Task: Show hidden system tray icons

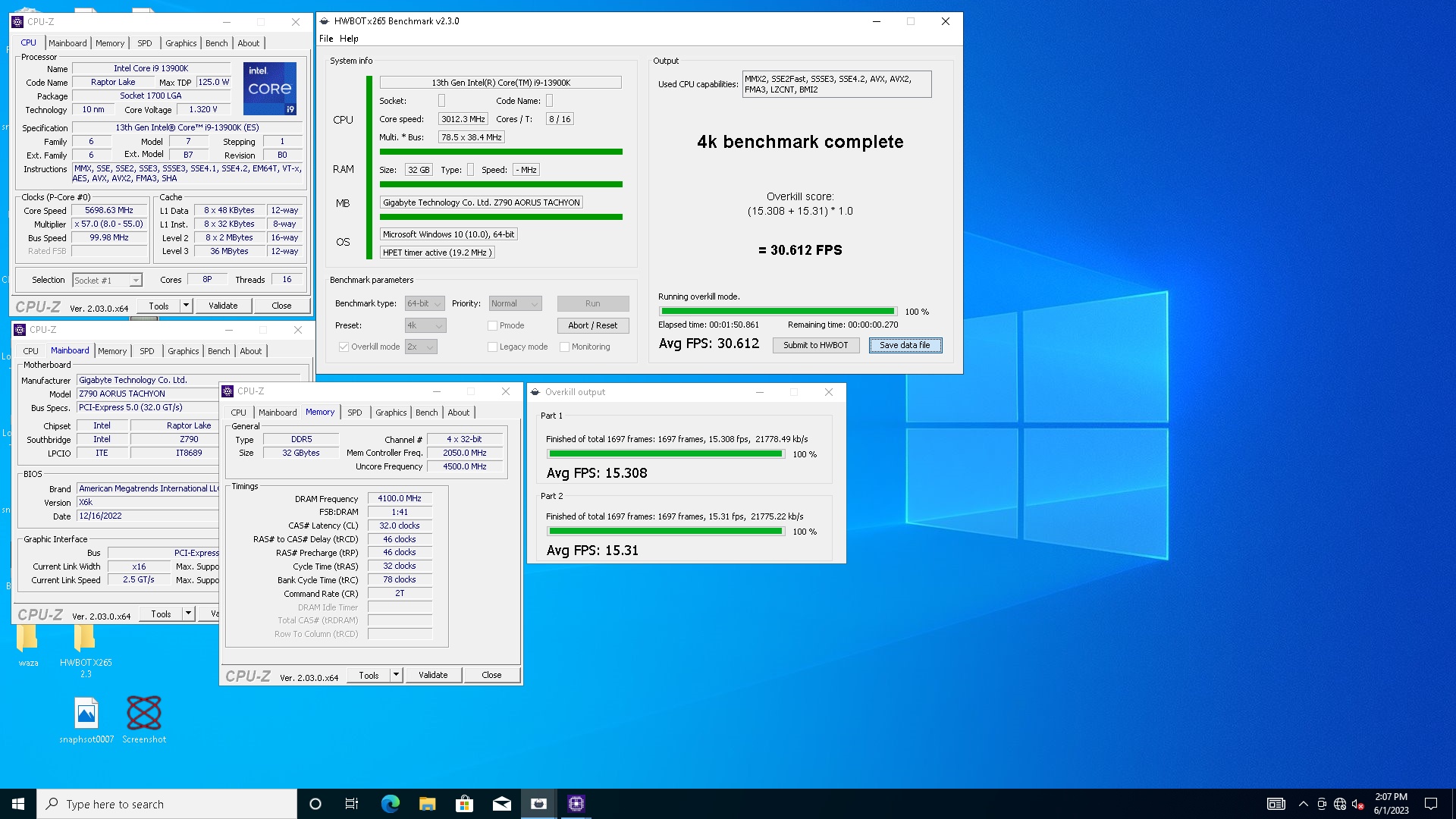Action: tap(1303, 804)
